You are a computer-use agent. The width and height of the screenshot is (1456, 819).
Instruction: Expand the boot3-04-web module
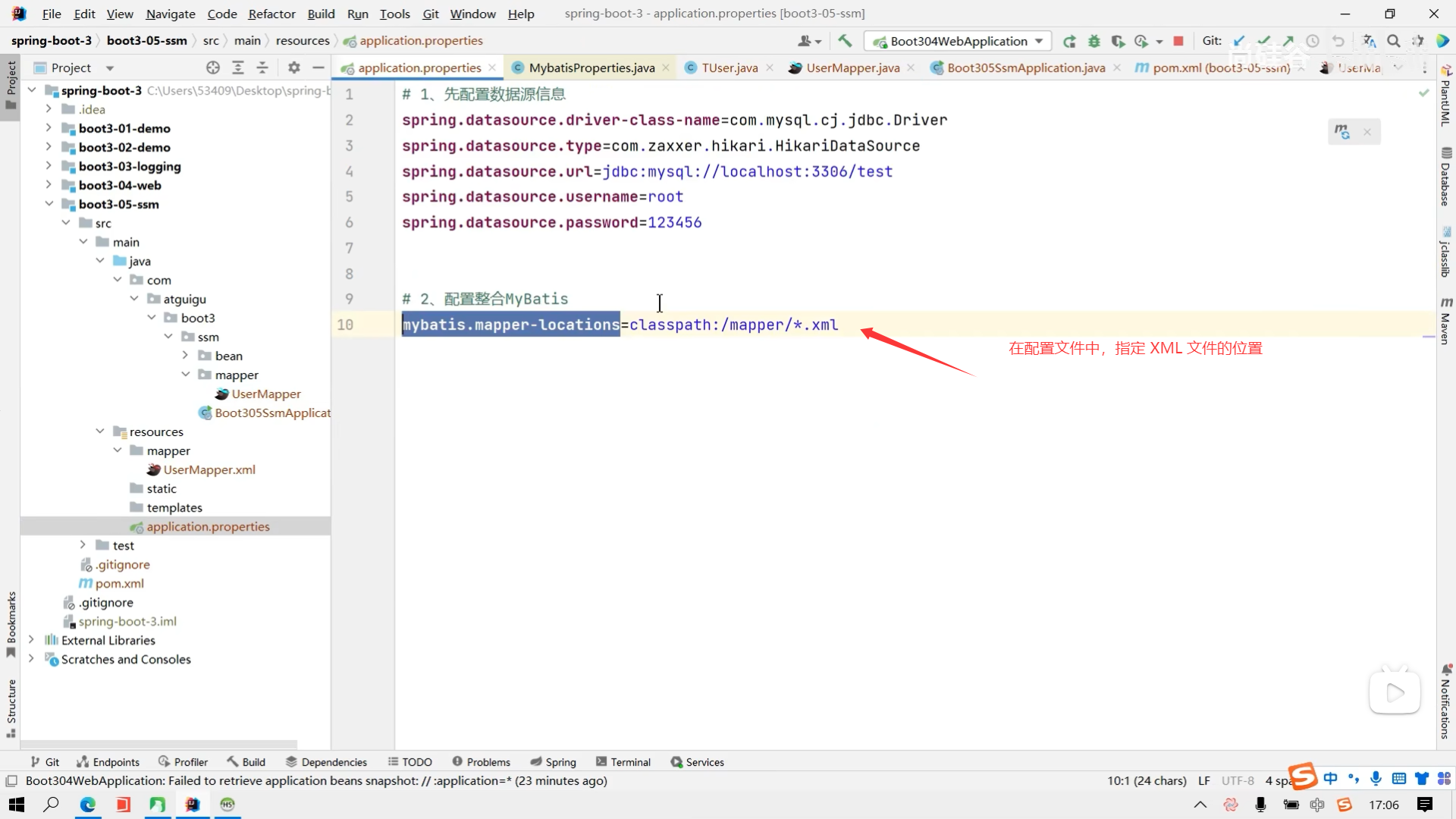[49, 185]
